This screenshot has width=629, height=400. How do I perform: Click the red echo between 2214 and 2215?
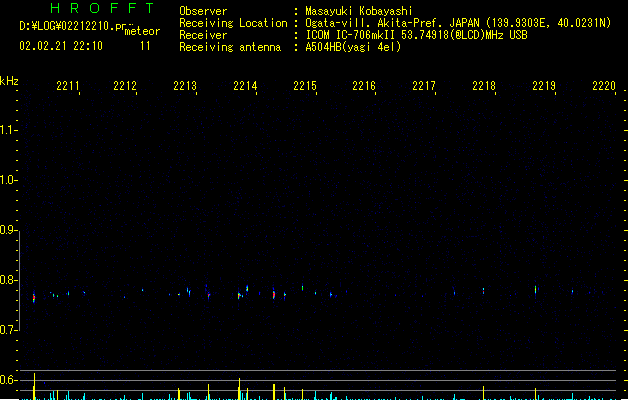[274, 294]
